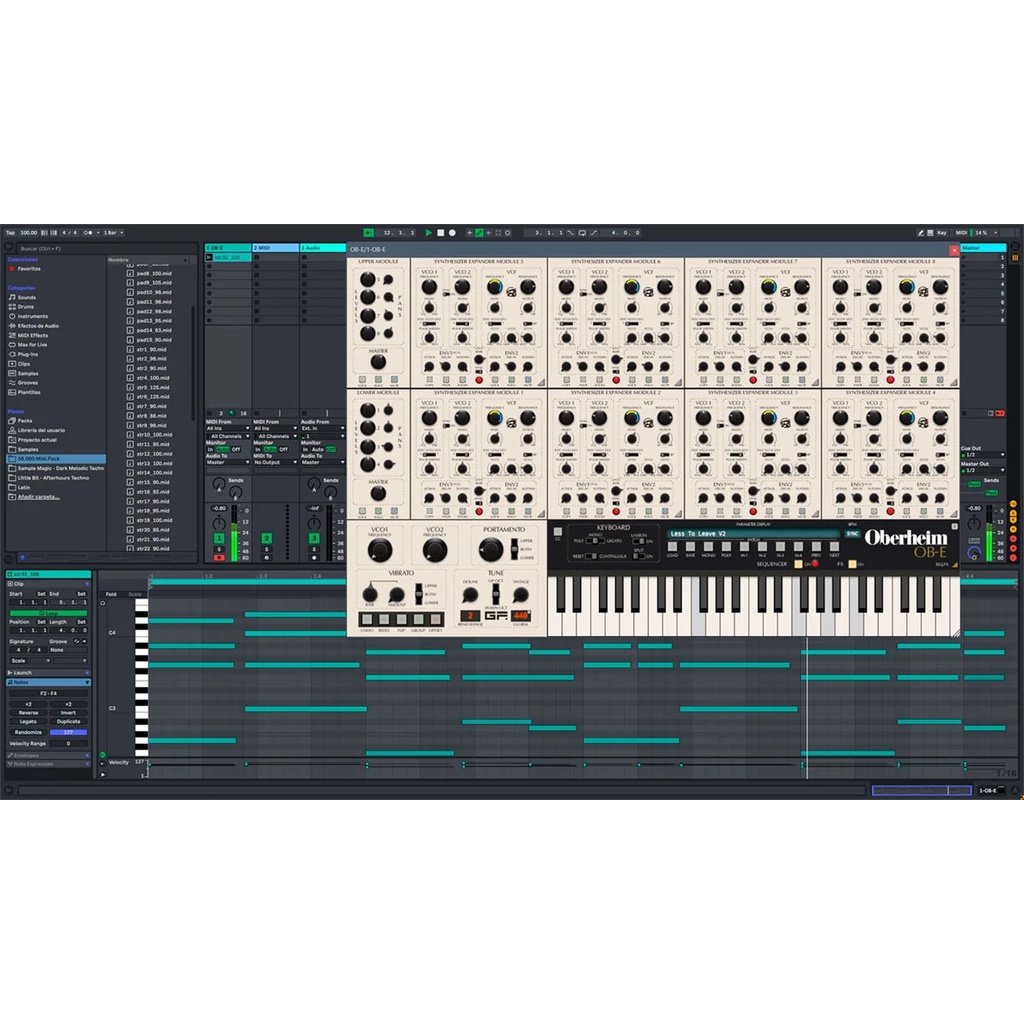The width and height of the screenshot is (1024, 1024).
Task: Start playback with the transport Play button
Action: pos(428,232)
